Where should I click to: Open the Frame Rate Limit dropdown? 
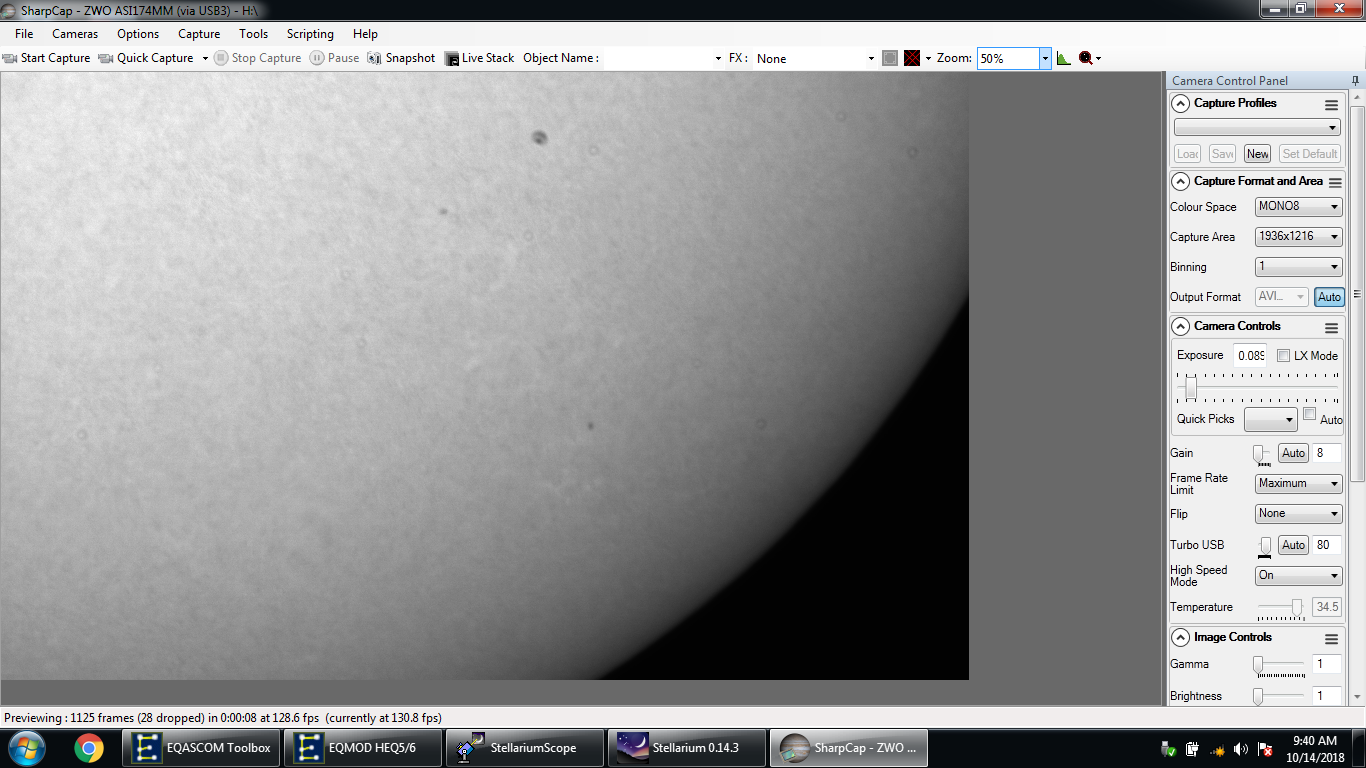click(1298, 484)
